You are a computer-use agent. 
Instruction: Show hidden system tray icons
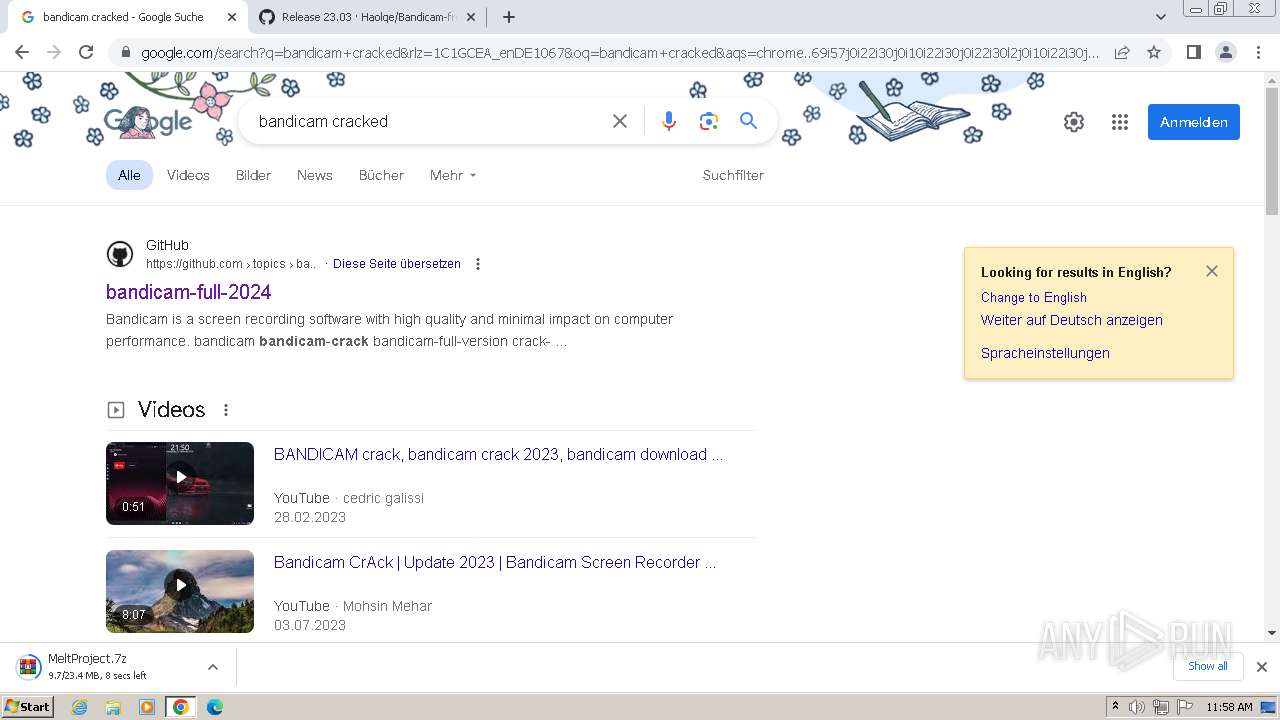(x=1115, y=707)
